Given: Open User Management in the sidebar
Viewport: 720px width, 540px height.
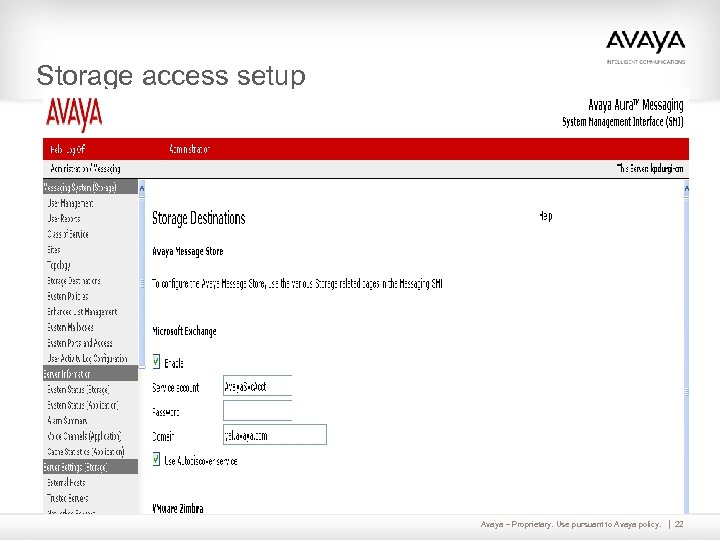Looking at the screenshot, I should pos(70,203).
